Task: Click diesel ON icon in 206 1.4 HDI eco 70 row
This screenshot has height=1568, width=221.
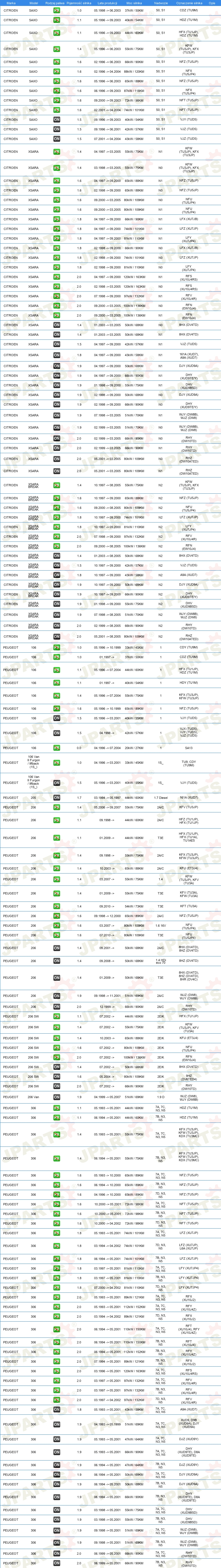Action: 57,962
